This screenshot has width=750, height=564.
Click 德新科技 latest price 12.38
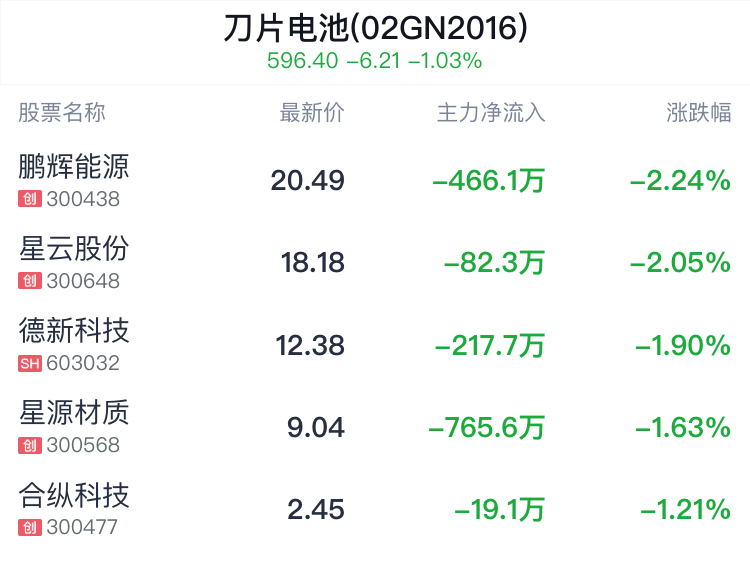click(x=310, y=346)
